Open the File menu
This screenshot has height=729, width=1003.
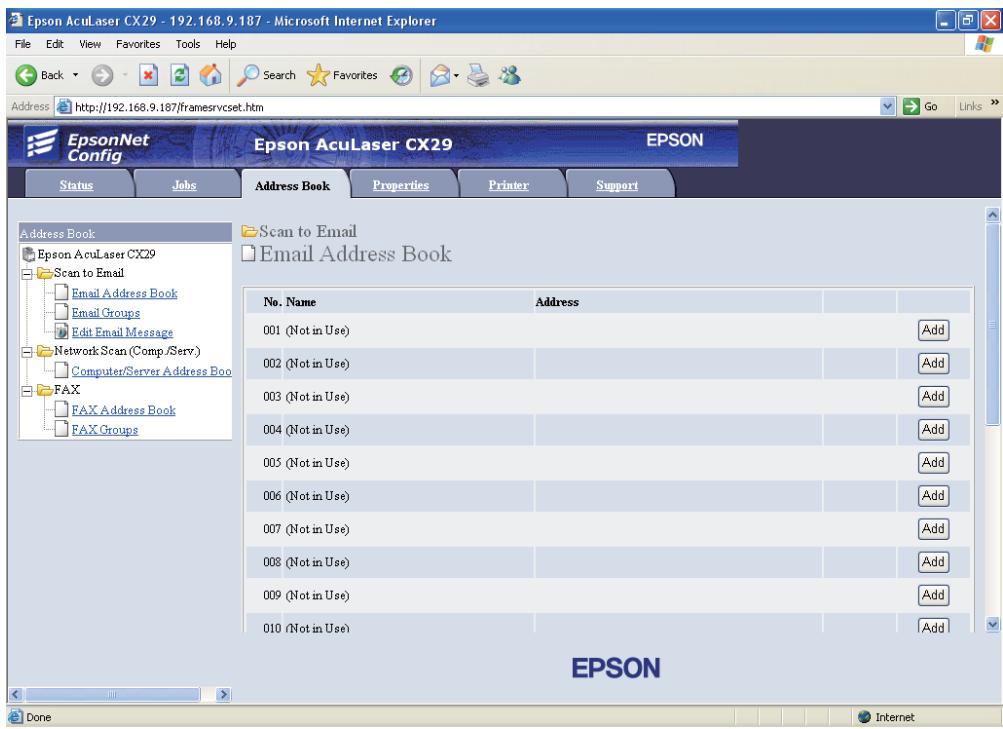click(22, 44)
